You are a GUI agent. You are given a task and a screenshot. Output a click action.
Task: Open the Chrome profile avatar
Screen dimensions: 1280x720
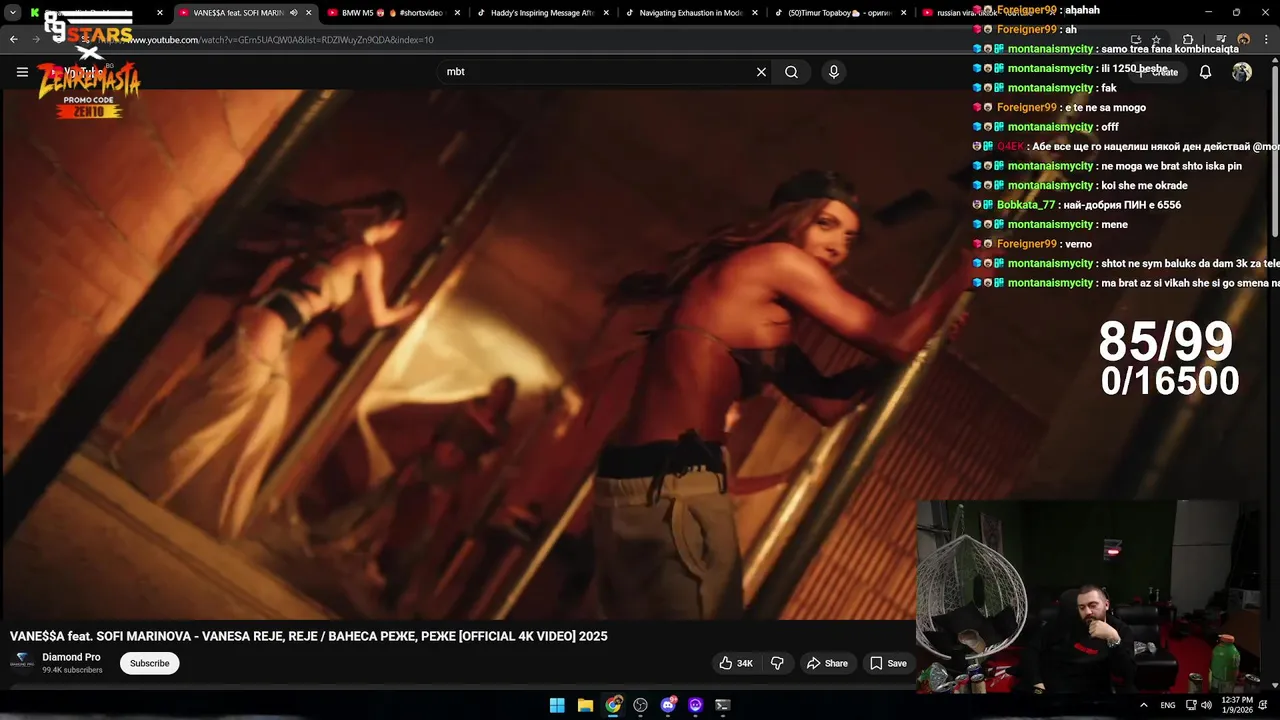[1243, 40]
